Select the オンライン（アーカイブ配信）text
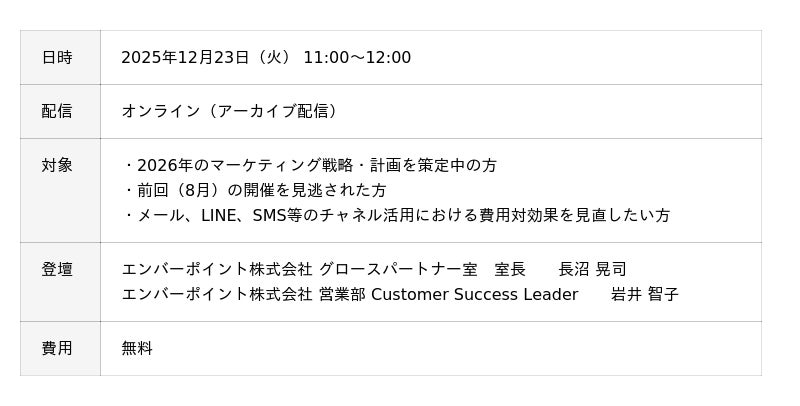This screenshot has height=406, width=800. tap(230, 111)
